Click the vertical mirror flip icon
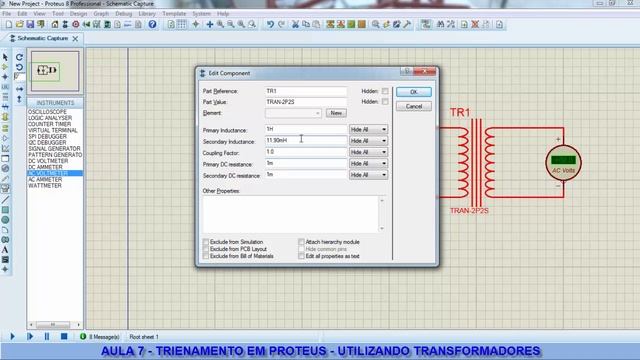The image size is (640, 360). point(19,99)
